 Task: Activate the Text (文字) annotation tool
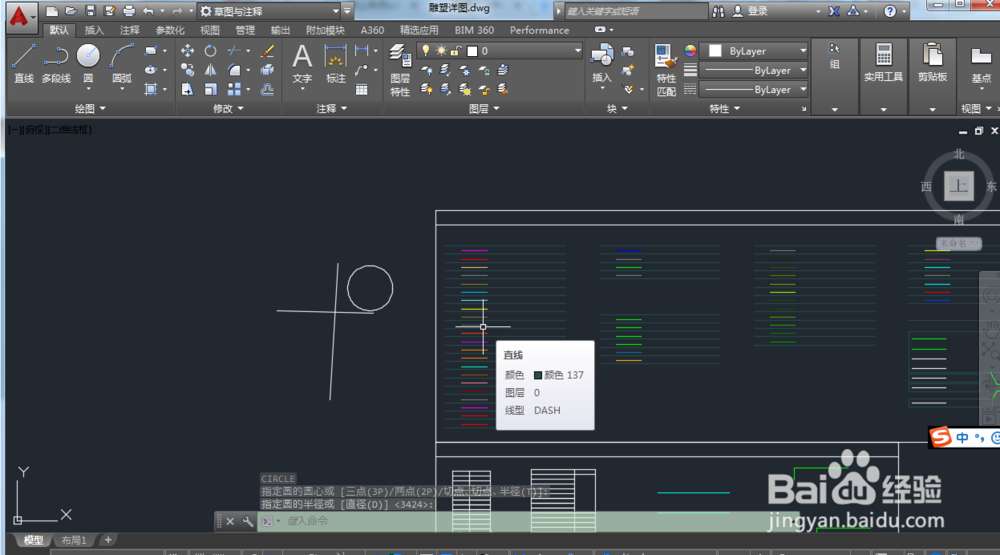[302, 64]
